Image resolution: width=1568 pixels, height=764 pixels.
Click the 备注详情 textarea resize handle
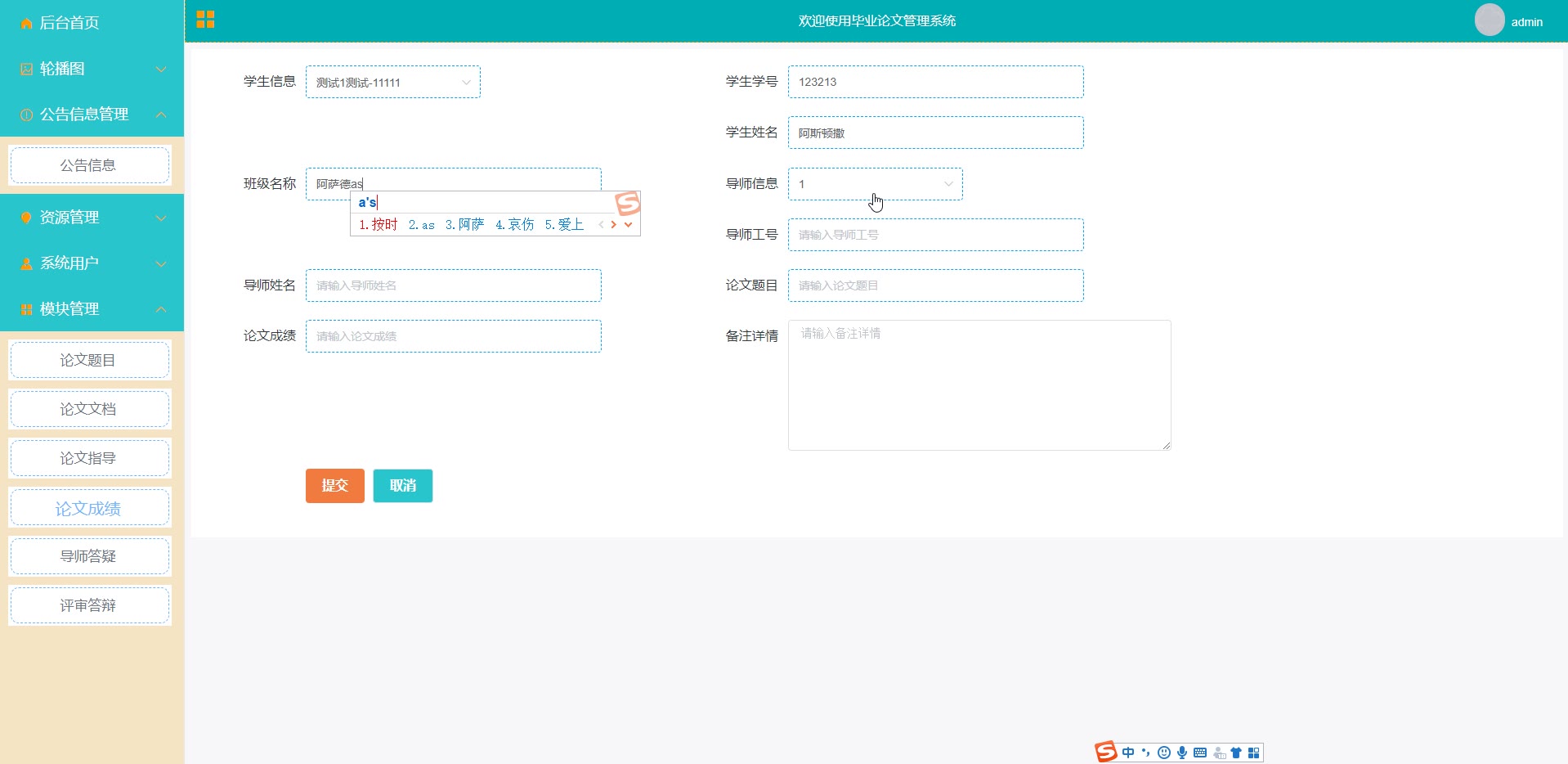coord(1166,445)
